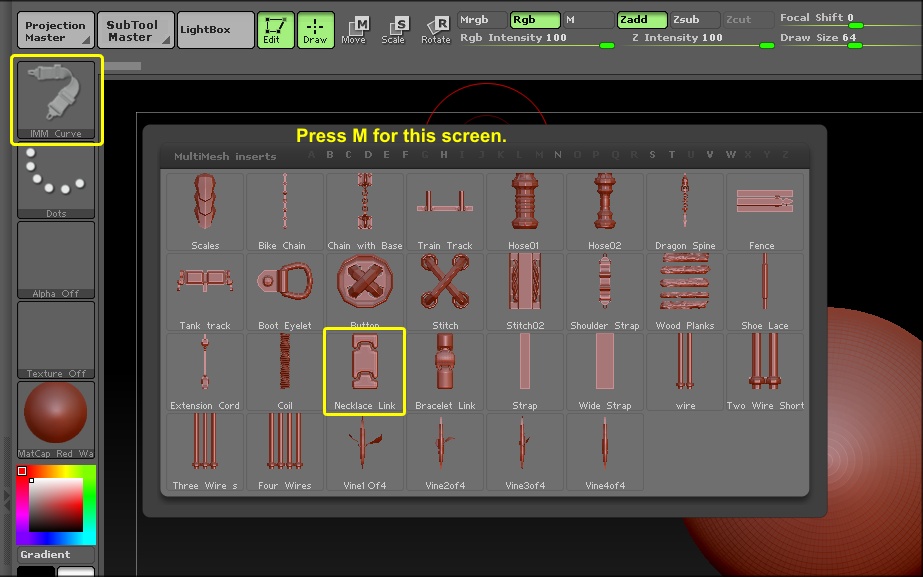The image size is (923, 577).
Task: Filter inserts by letter W
Action: coord(731,155)
